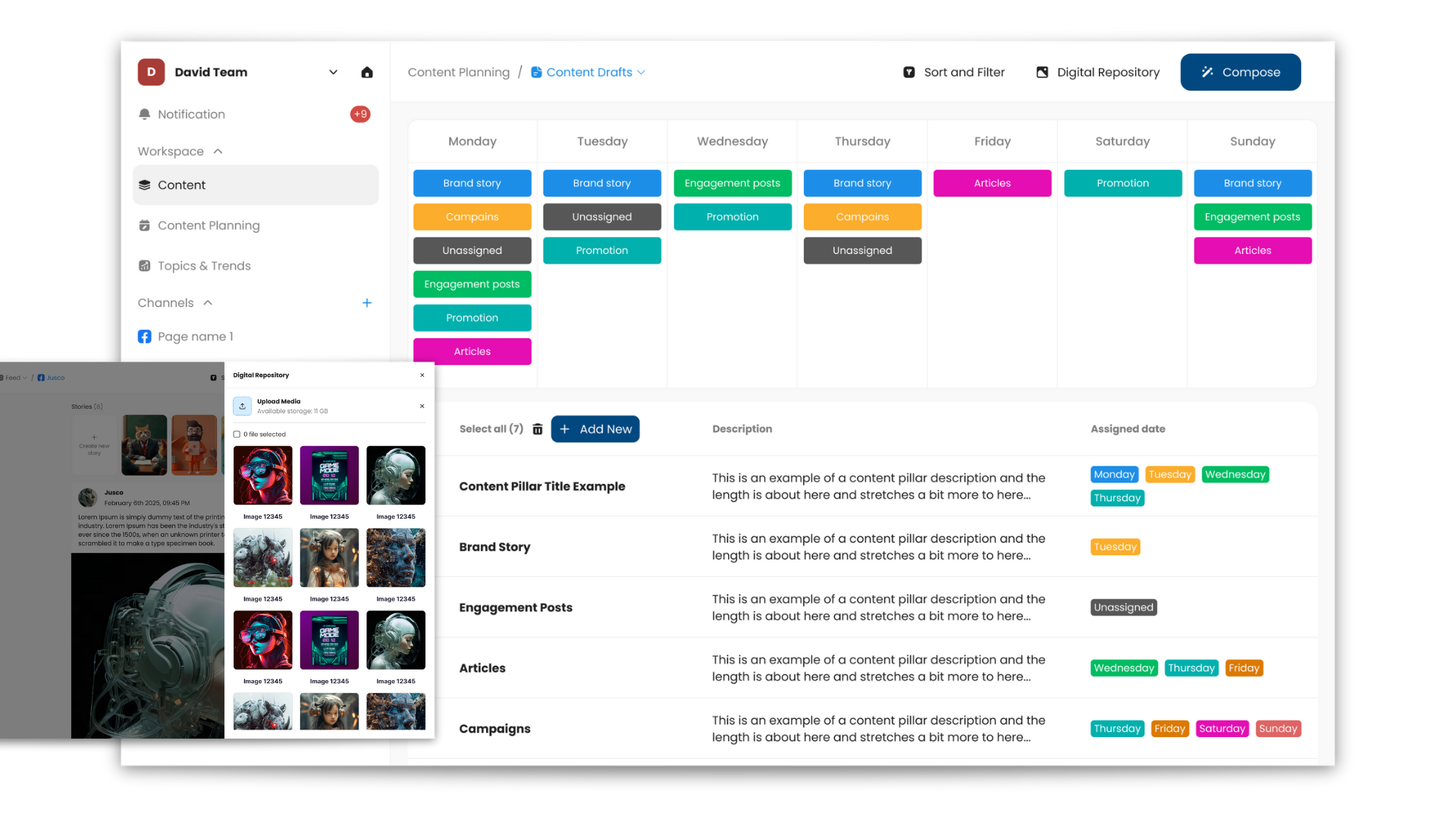Viewport: 1456px width, 819px height.
Task: Click Select all (7) pillars
Action: (491, 429)
